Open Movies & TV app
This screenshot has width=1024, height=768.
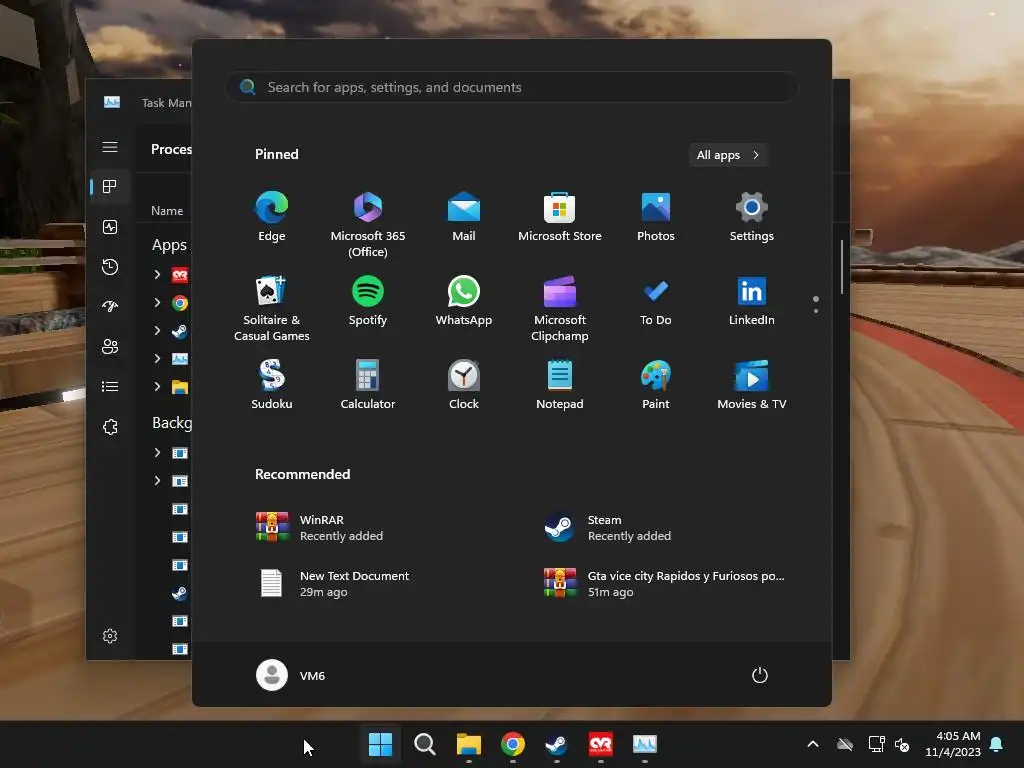tap(752, 385)
